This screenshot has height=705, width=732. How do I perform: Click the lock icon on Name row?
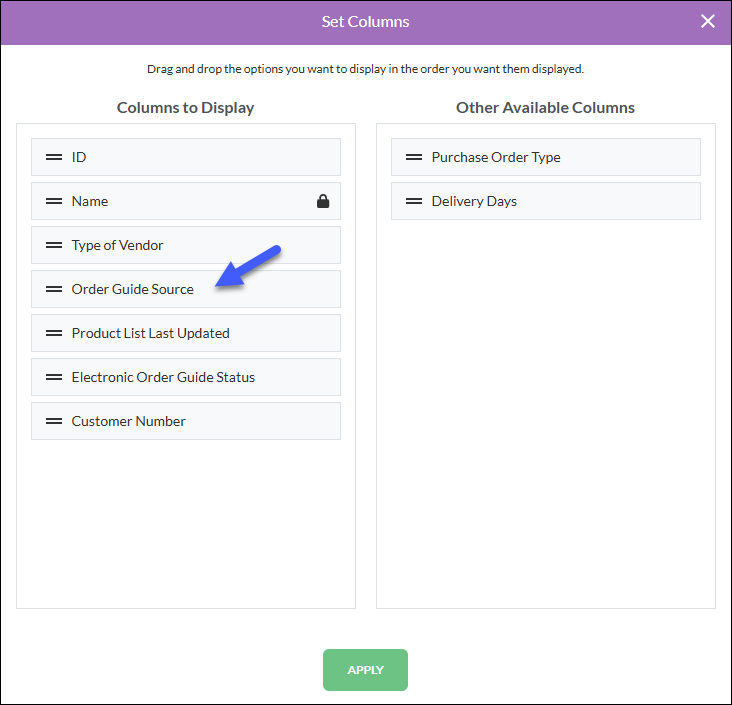(323, 201)
